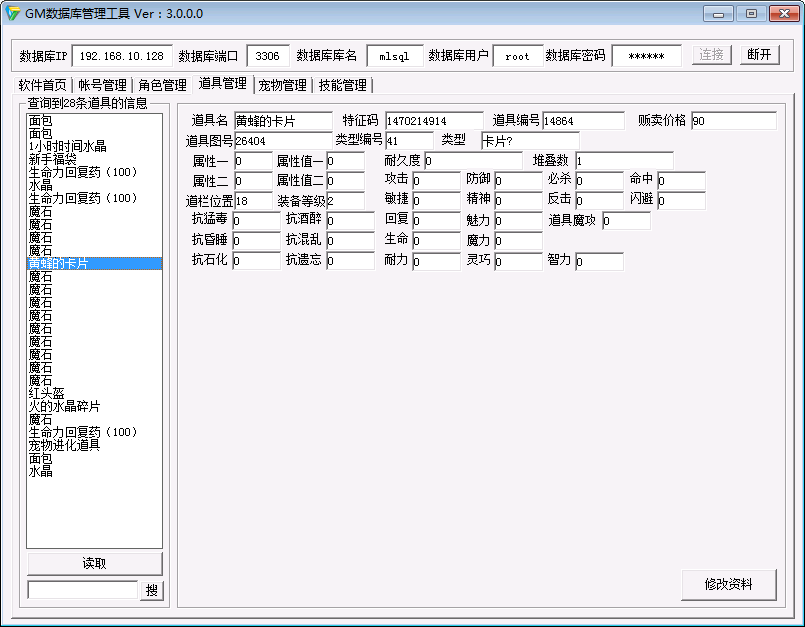
Task: Click the 修改资料 button
Action: pos(728,584)
